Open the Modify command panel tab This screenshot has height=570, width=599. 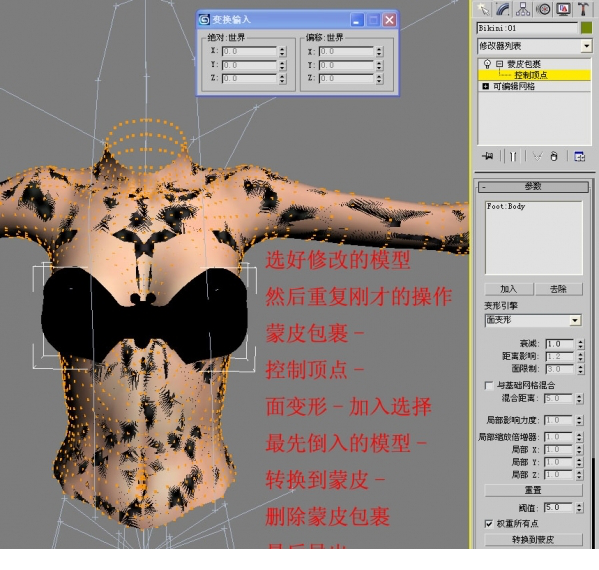(x=503, y=9)
